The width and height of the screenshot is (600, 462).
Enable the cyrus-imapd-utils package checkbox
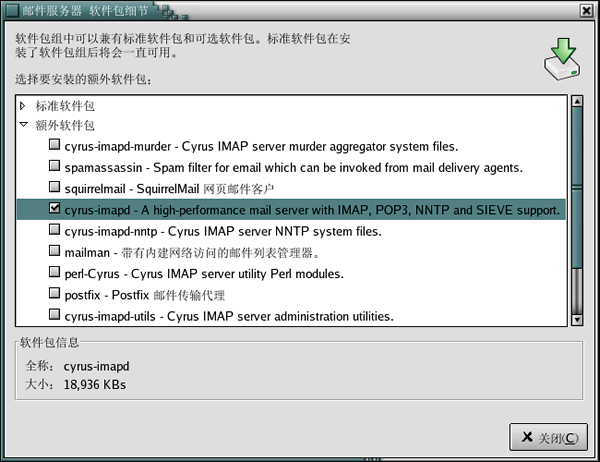(54, 314)
